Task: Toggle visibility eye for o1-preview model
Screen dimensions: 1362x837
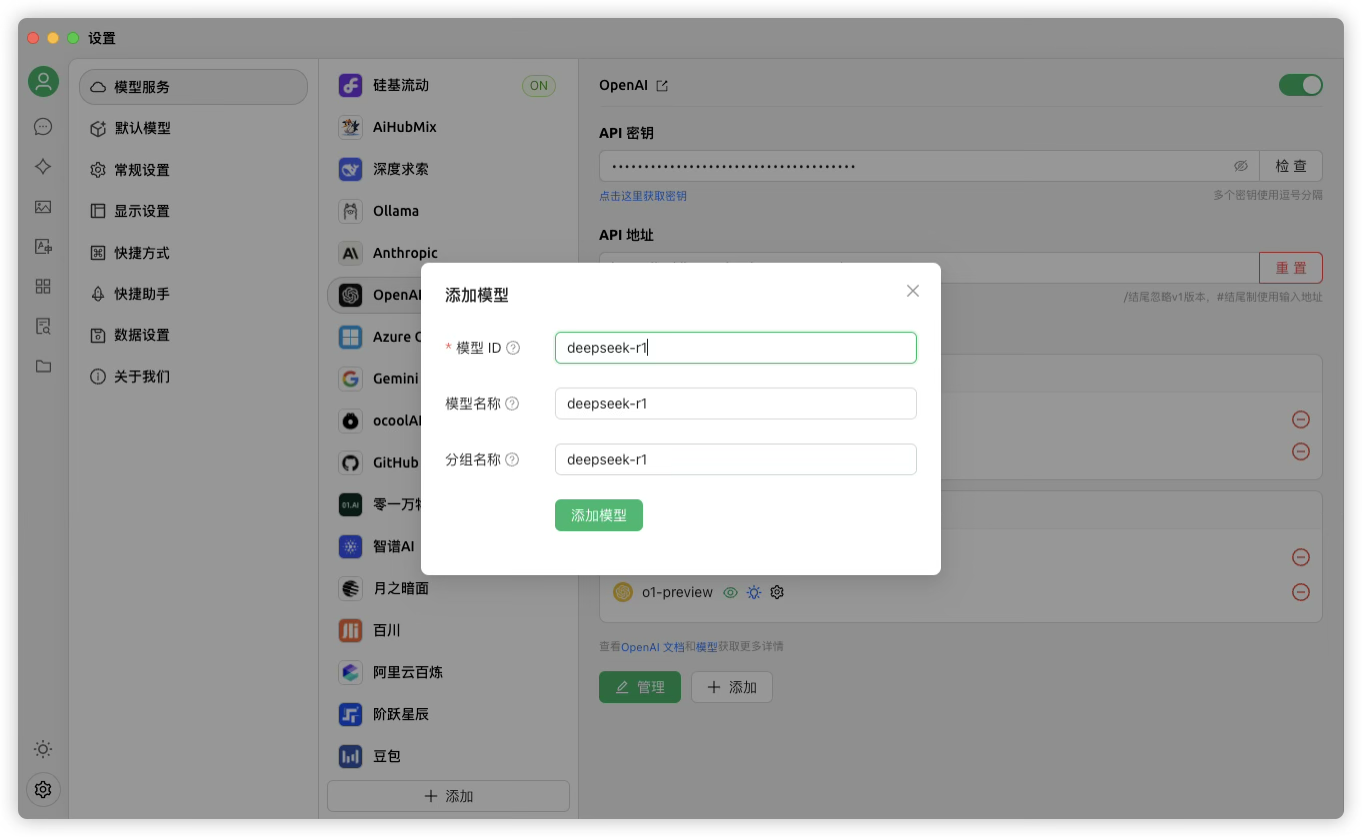Action: click(x=731, y=592)
